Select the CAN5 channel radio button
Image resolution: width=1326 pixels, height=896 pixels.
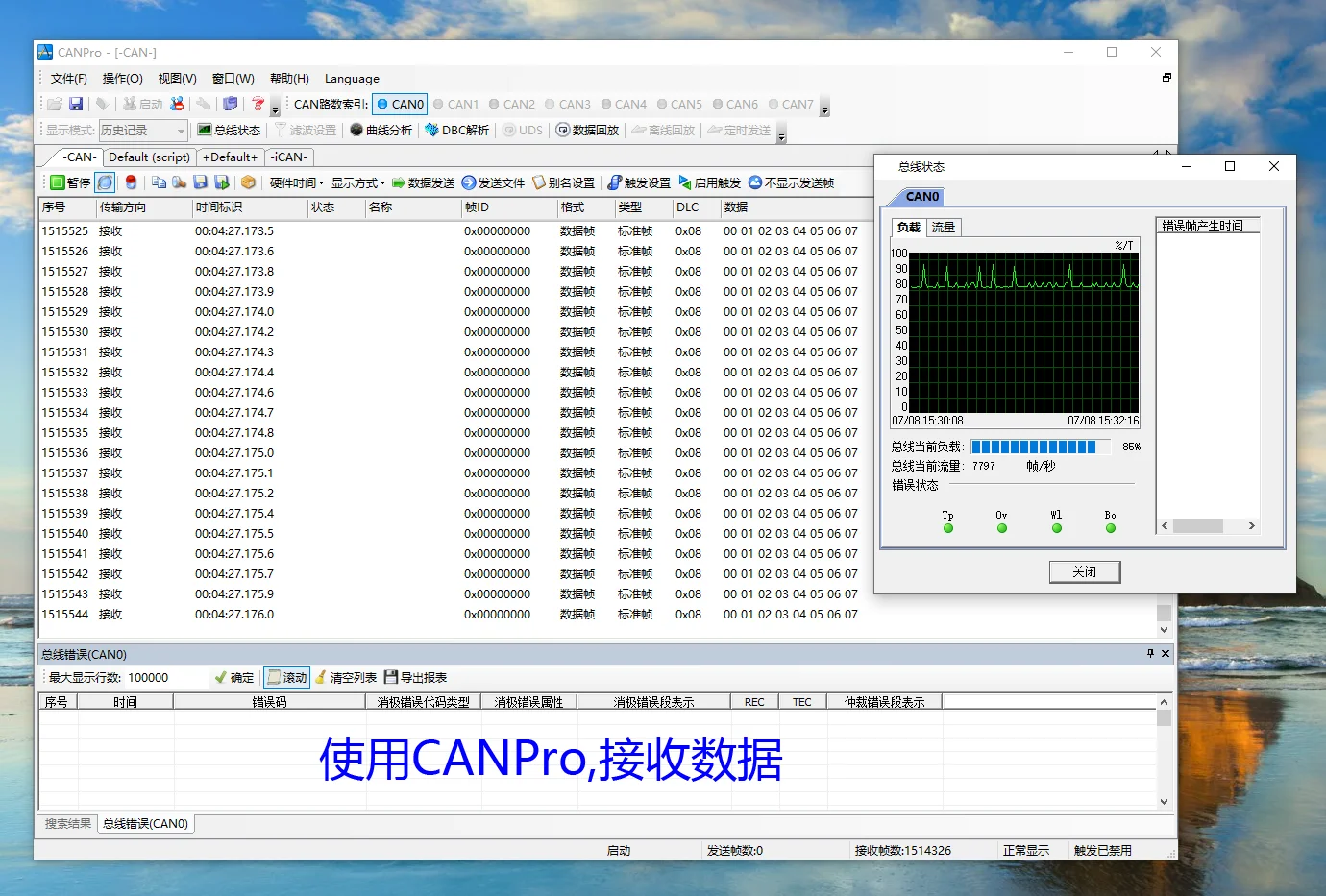point(679,104)
